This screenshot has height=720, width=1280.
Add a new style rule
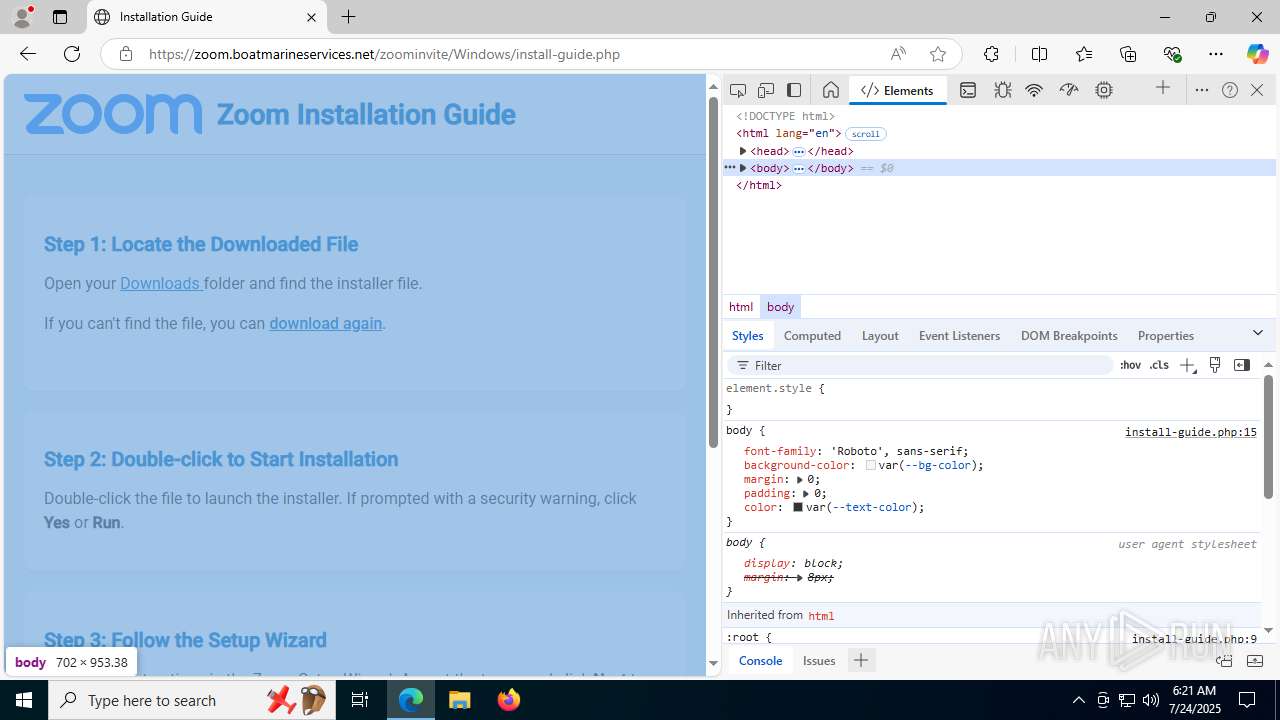coord(1187,365)
